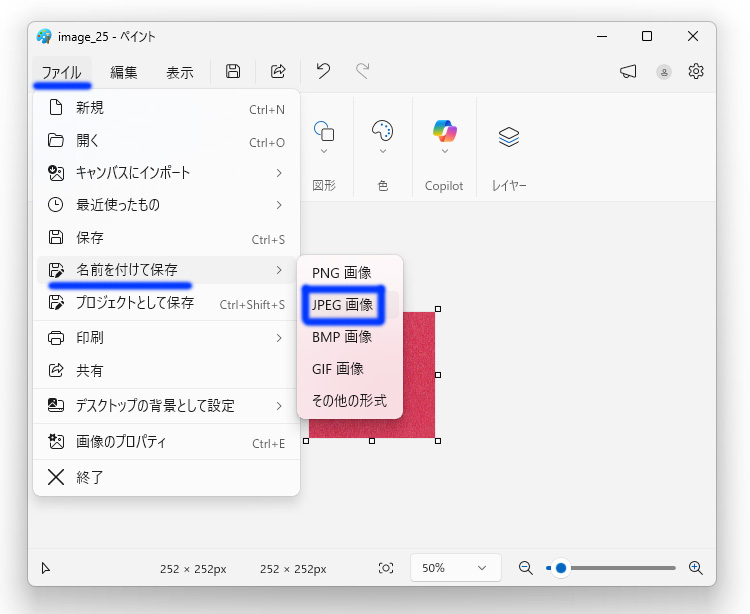This screenshot has width=750, height=614.
Task: Click the undo arrow icon
Action: pyautogui.click(x=323, y=71)
